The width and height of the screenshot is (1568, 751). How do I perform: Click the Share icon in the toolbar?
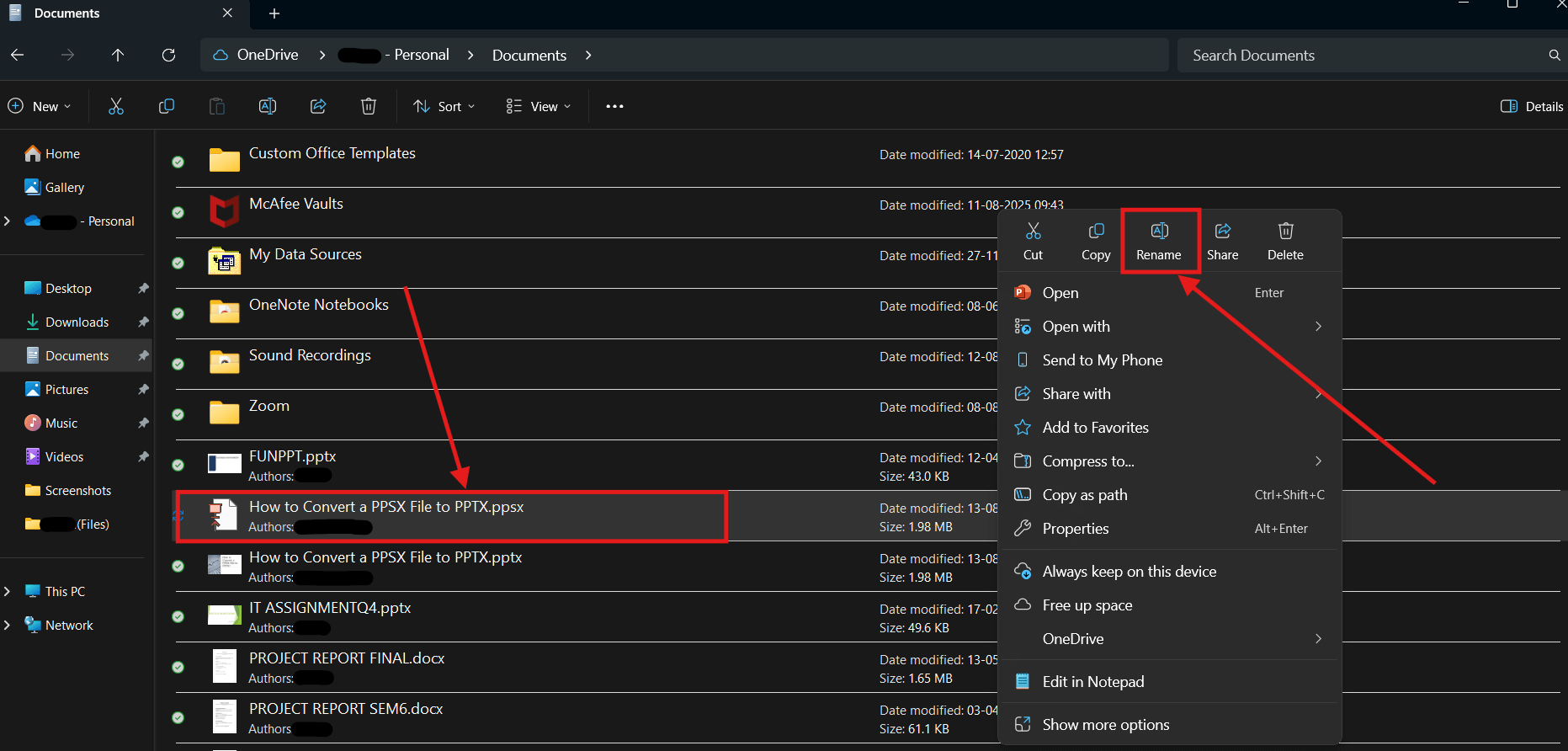click(318, 106)
